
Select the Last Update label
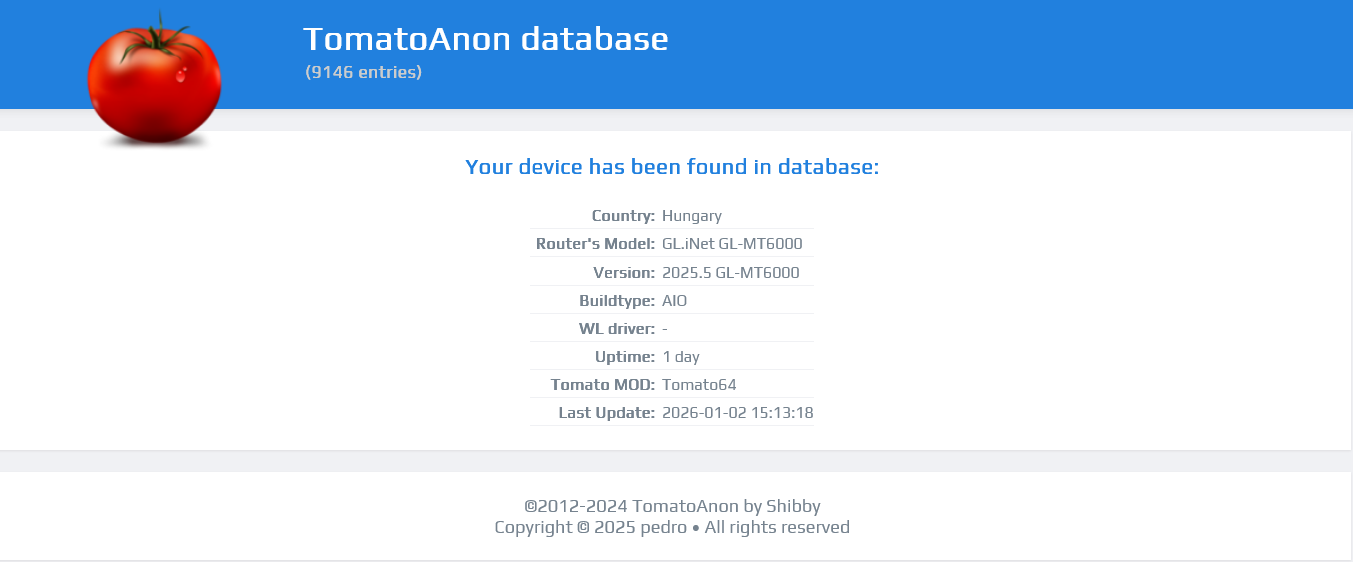(x=607, y=413)
